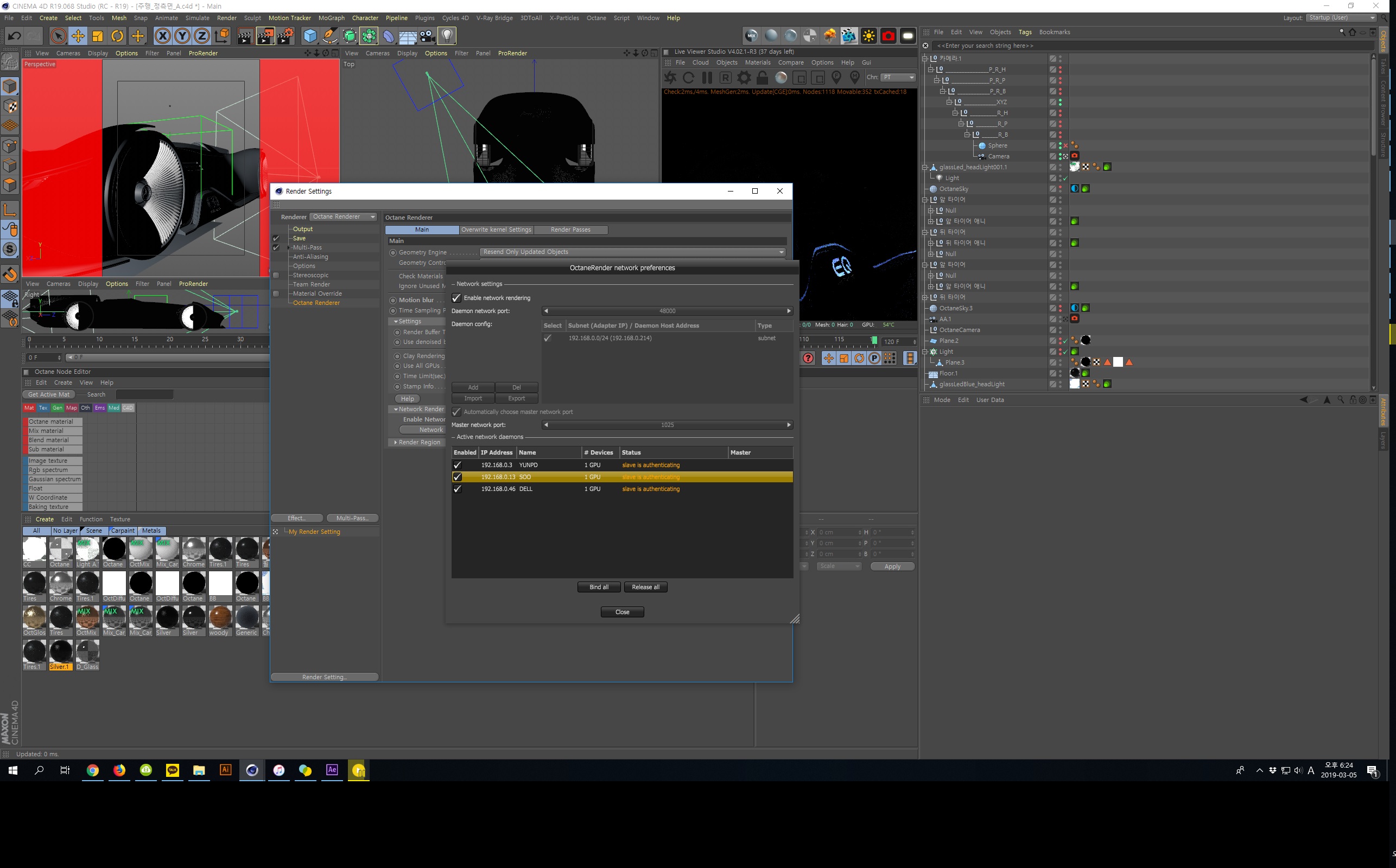Click the Undo arrow in the toolbar
The width and height of the screenshot is (1396, 868).
click(14, 36)
